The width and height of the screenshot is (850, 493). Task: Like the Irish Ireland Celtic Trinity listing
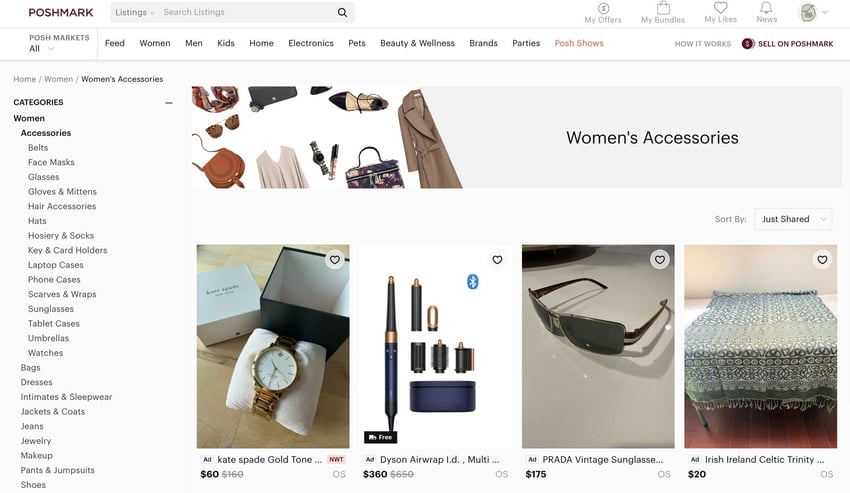822,260
